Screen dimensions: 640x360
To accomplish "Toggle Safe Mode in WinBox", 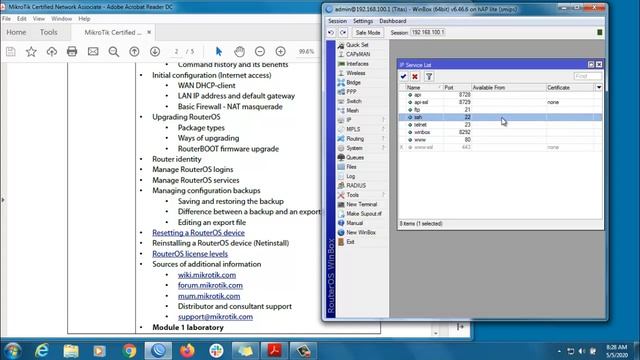I will (367, 33).
